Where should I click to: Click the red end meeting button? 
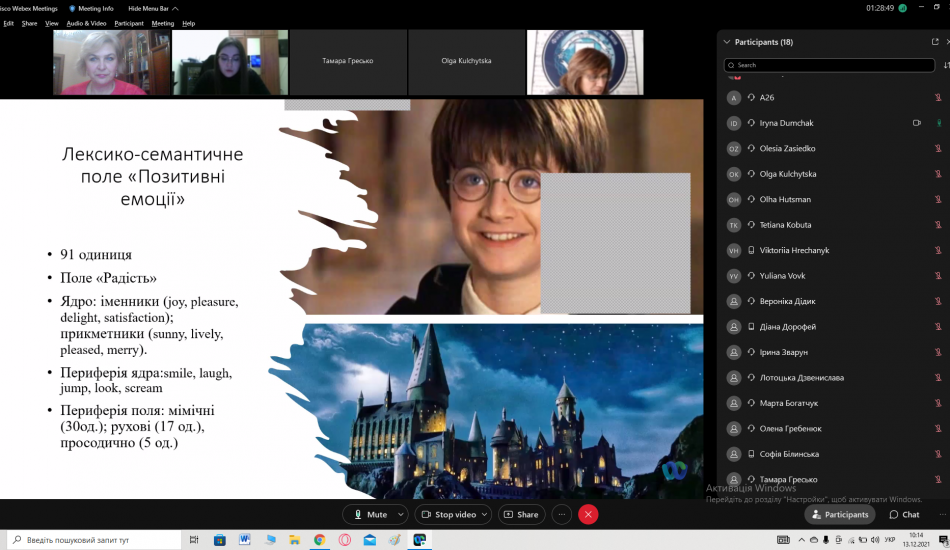pos(588,514)
